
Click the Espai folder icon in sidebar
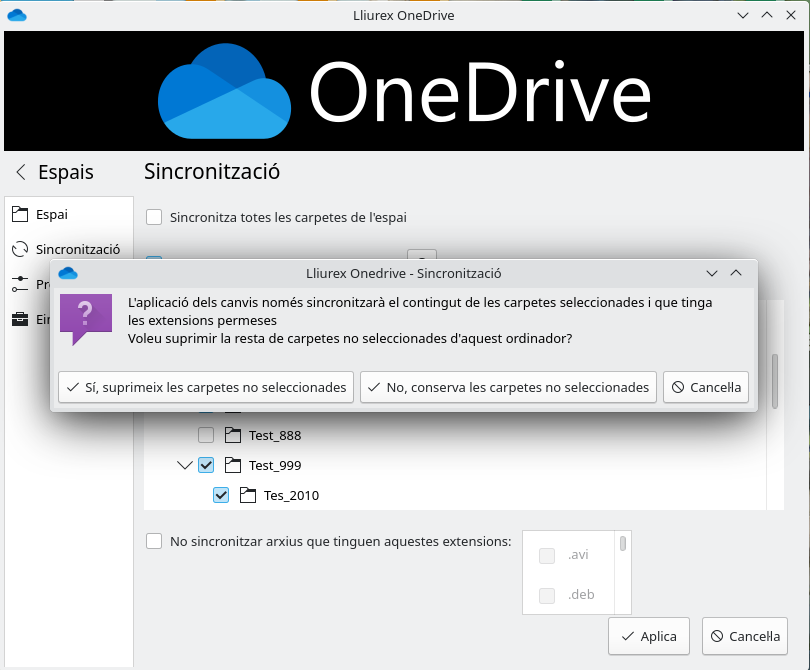(19, 214)
